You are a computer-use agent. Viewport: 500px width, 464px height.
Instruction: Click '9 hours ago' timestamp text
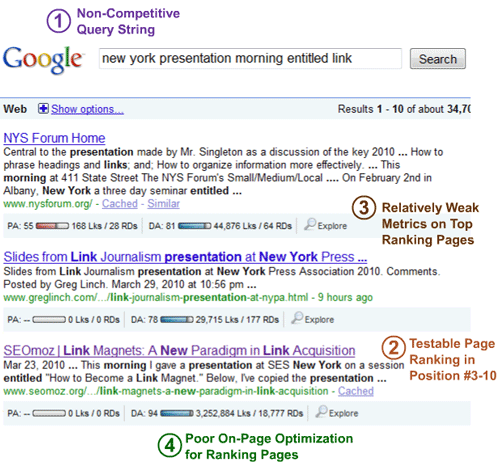pyautogui.click(x=345, y=297)
